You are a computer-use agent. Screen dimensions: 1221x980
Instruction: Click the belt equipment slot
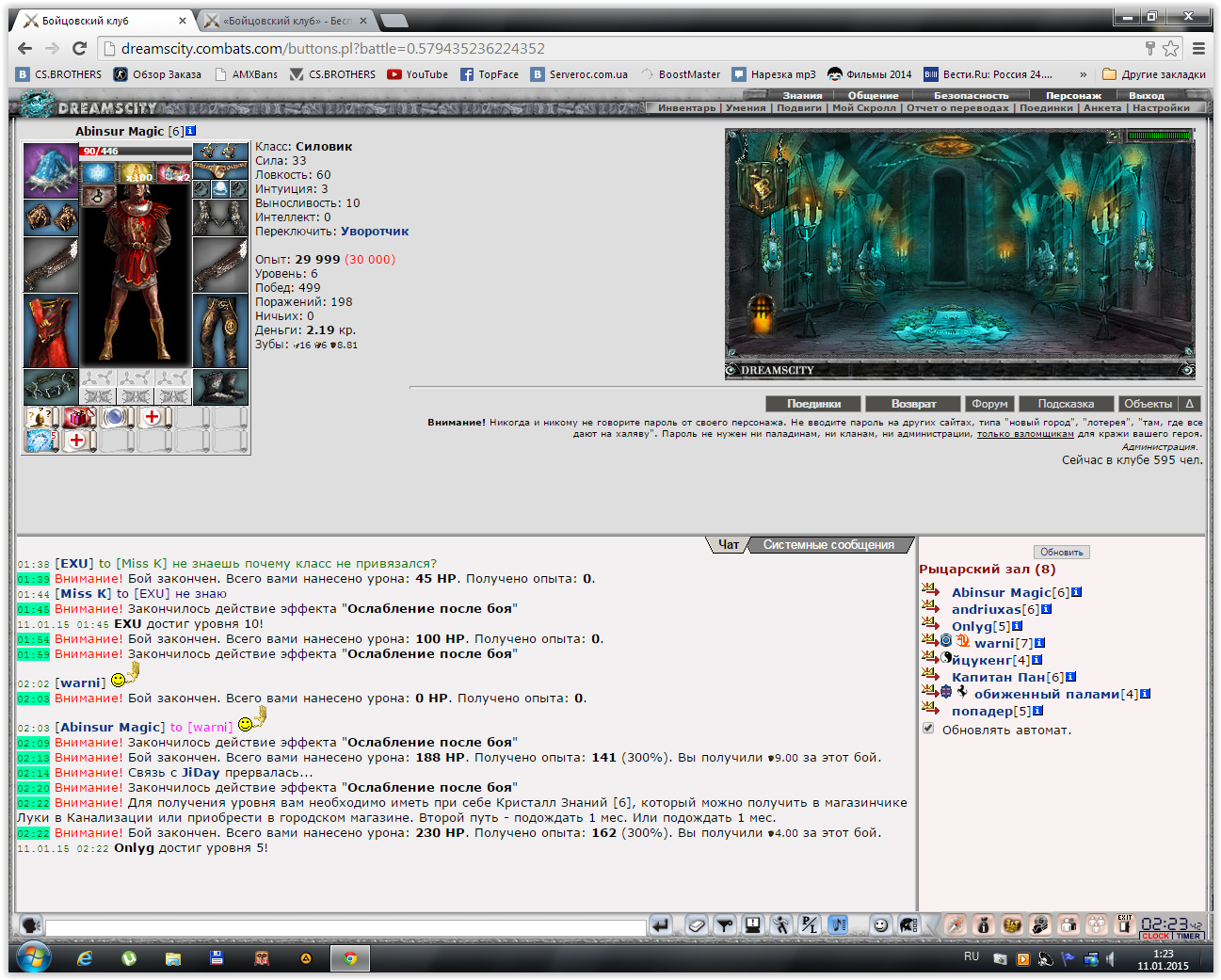(x=51, y=386)
